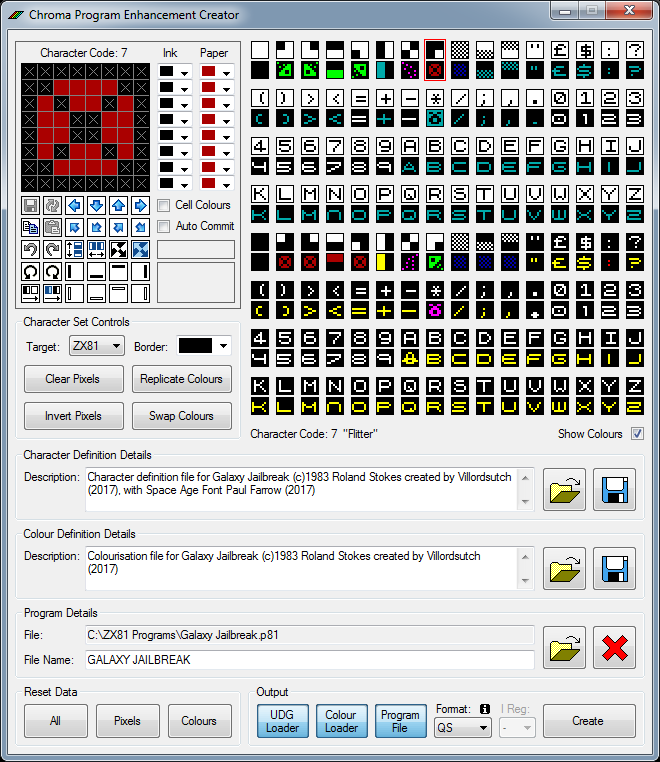The width and height of the screenshot is (660, 762).
Task: Open a colour definition file via folder icon
Action: pos(564,569)
